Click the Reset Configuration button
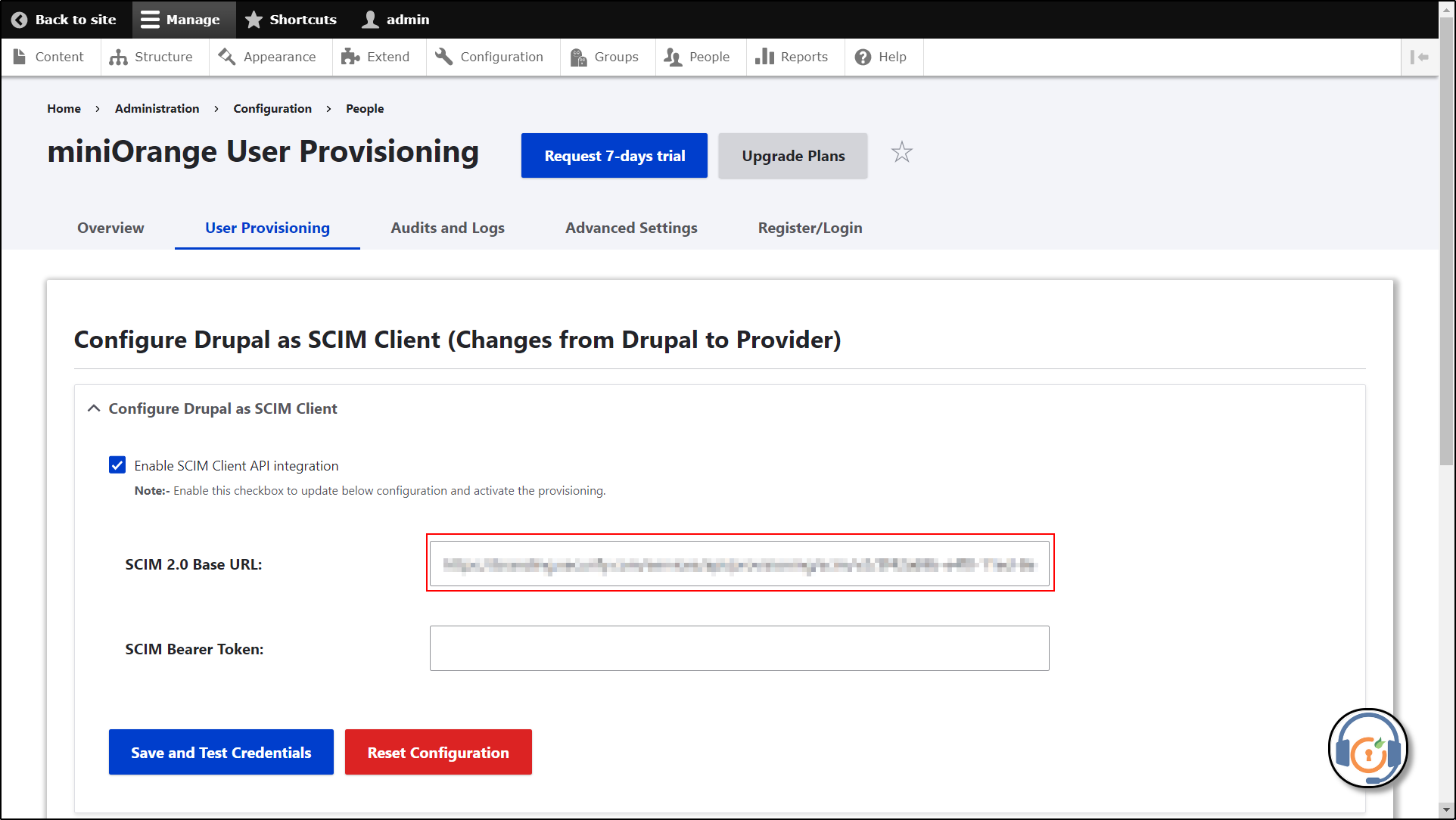Screen dimensions: 1456x820 [438, 752]
